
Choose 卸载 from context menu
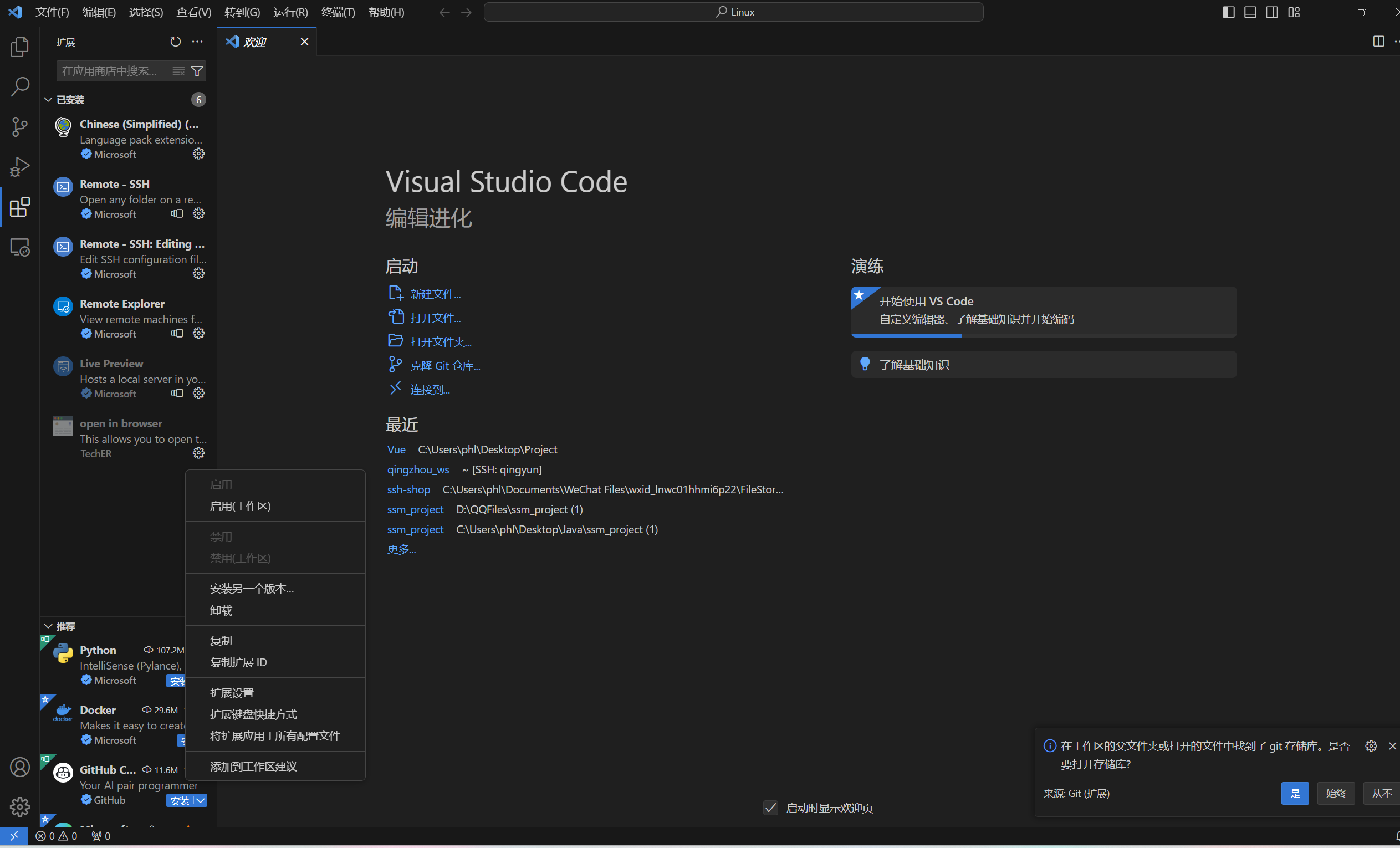[x=275, y=610]
